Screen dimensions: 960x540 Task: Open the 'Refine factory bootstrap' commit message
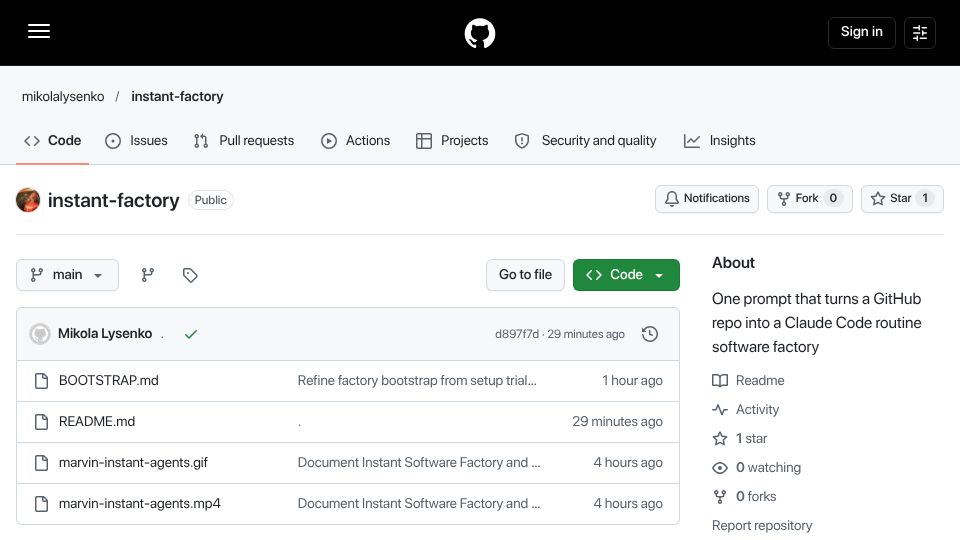pos(417,380)
